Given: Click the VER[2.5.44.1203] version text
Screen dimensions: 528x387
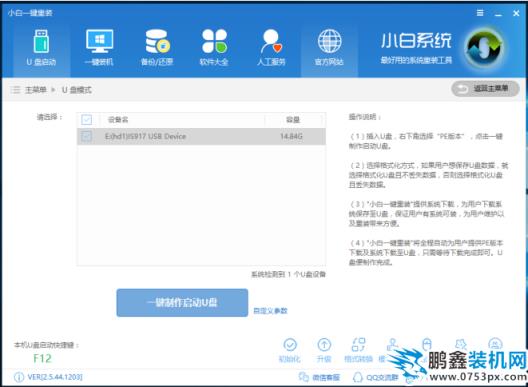Looking at the screenshot, I should (55, 377).
